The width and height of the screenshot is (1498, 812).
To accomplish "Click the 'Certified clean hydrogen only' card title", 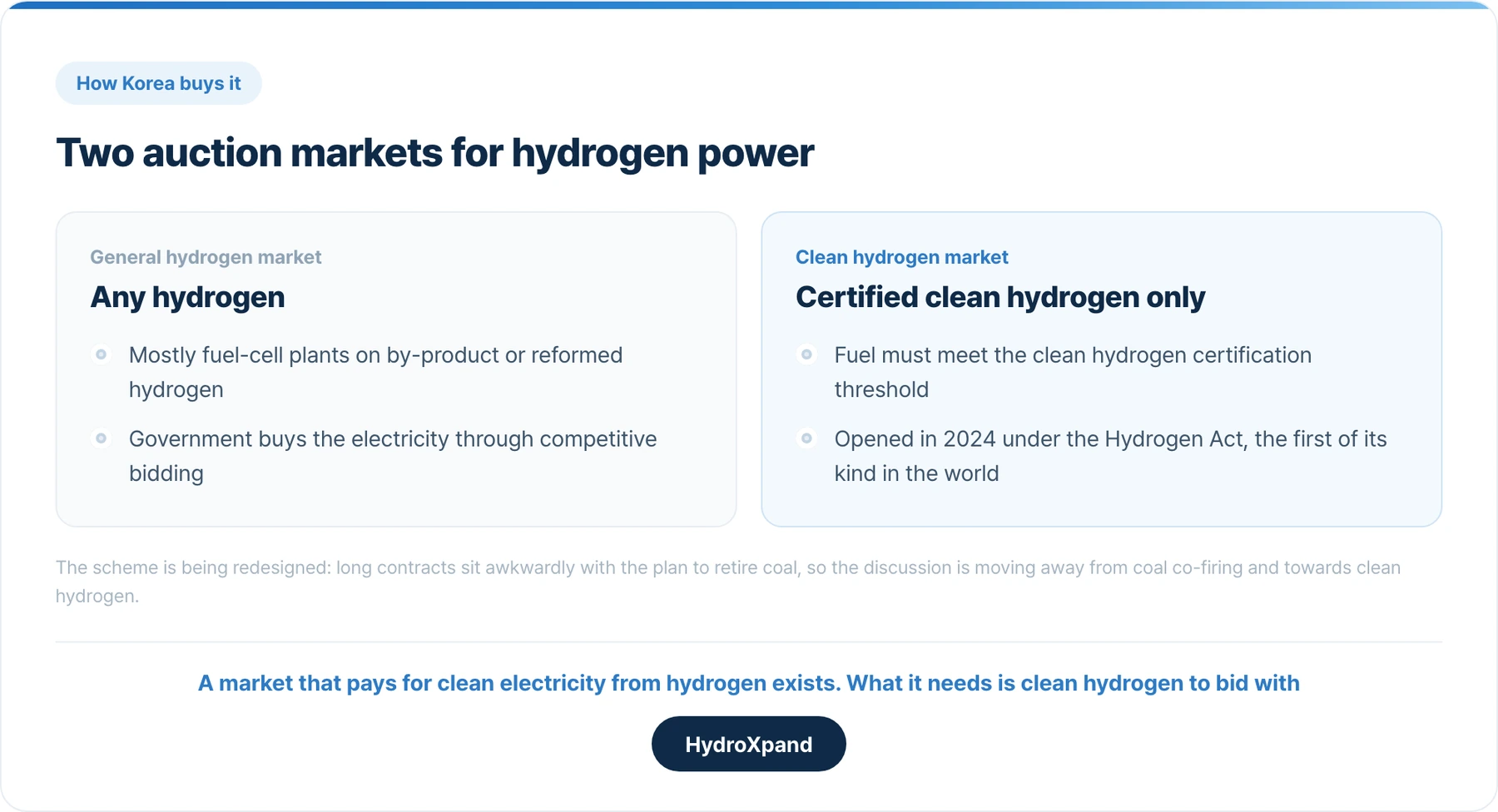I will point(999,297).
